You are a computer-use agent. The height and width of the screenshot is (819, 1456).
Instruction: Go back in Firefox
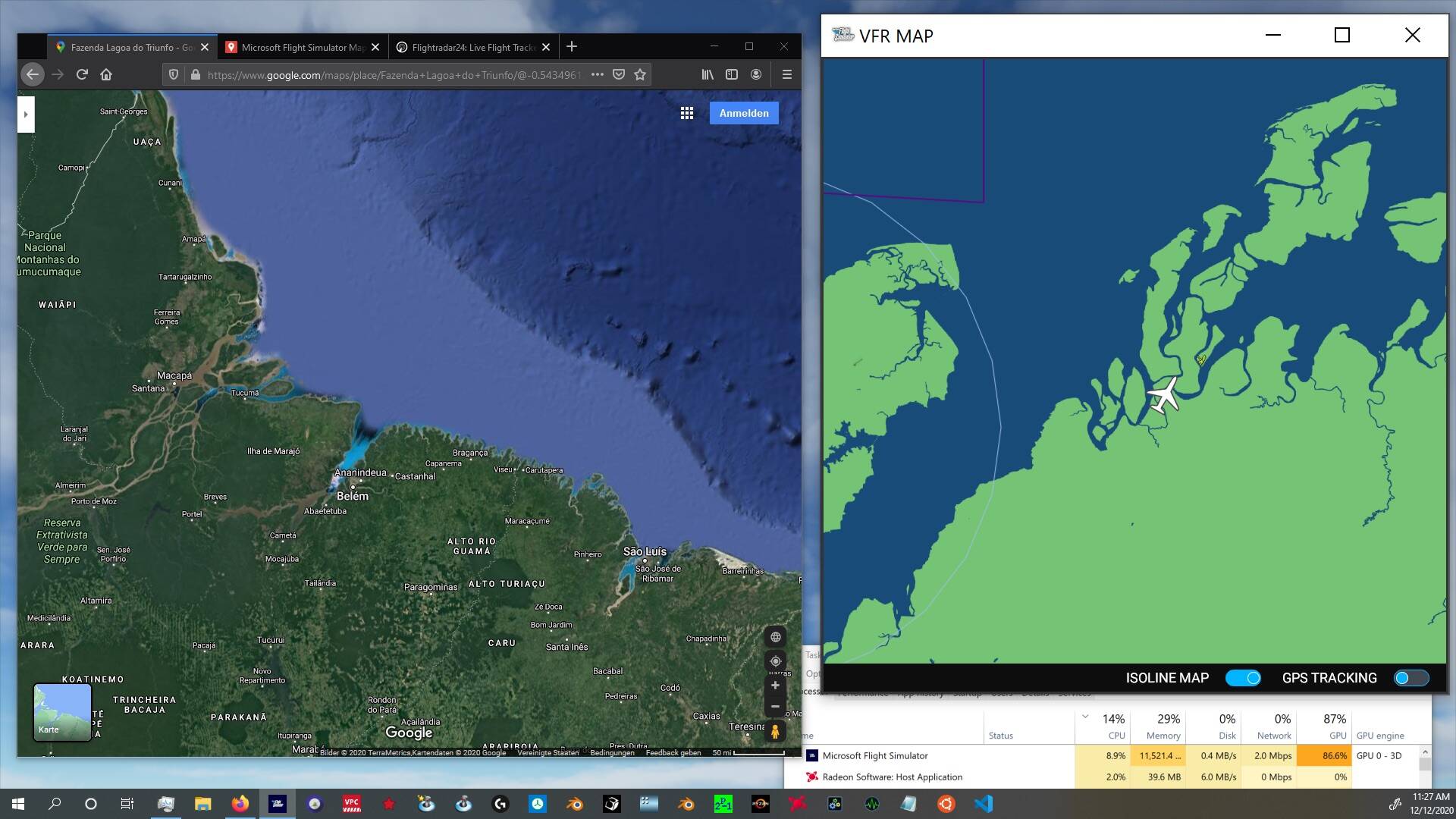click(x=32, y=74)
